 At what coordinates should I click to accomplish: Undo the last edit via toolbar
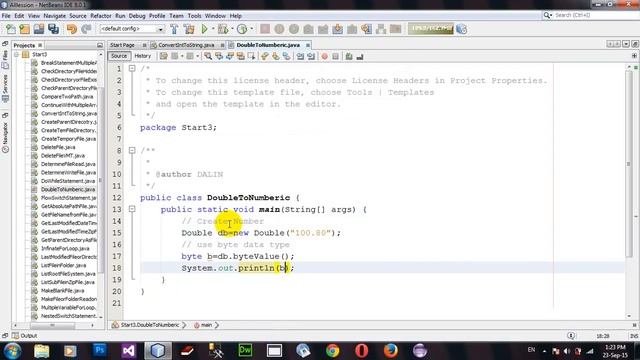tap(72, 29)
